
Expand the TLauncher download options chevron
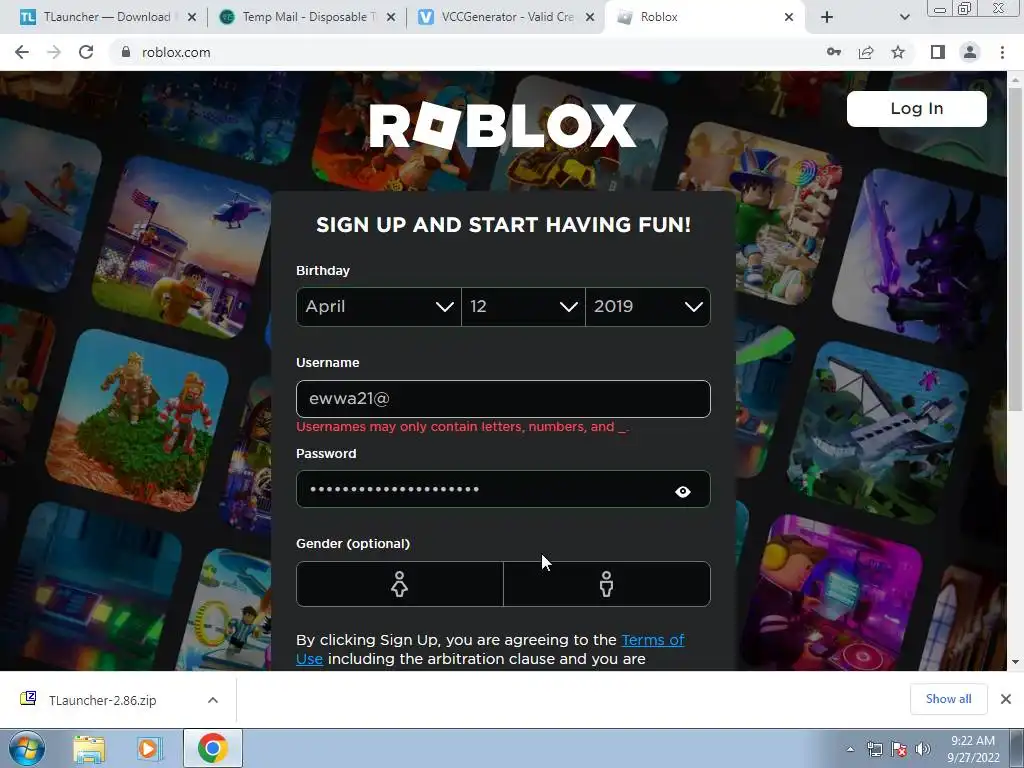(213, 700)
